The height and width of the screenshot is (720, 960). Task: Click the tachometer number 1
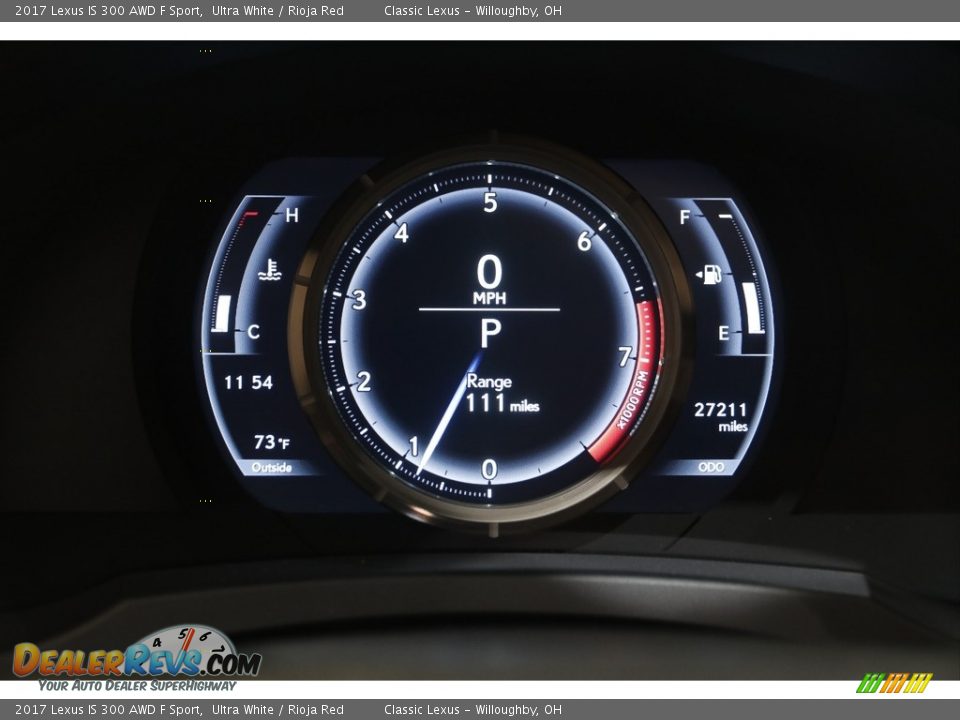pyautogui.click(x=413, y=446)
